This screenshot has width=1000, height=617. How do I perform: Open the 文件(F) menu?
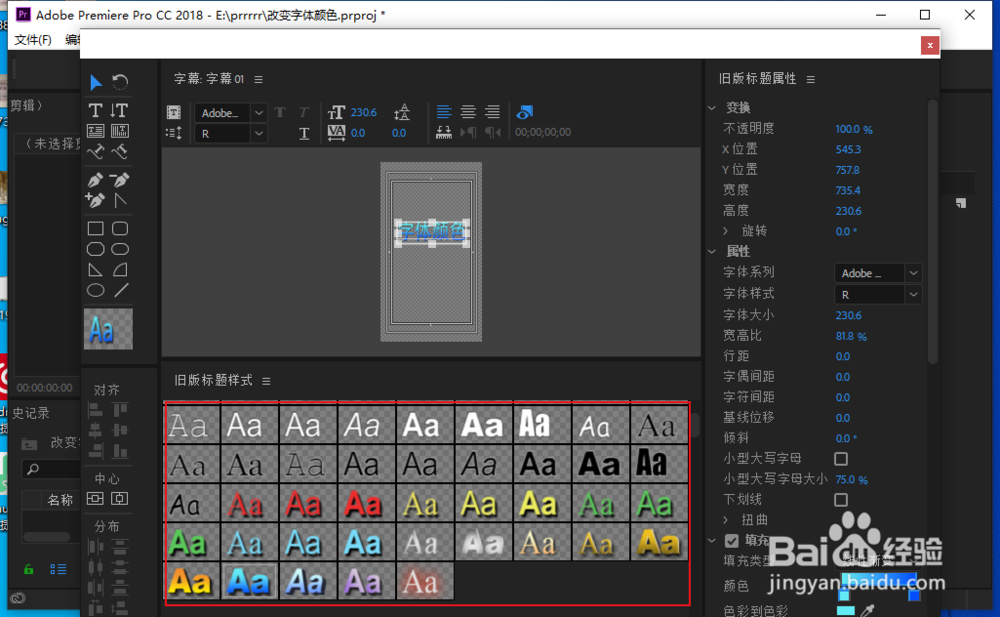[x=33, y=40]
